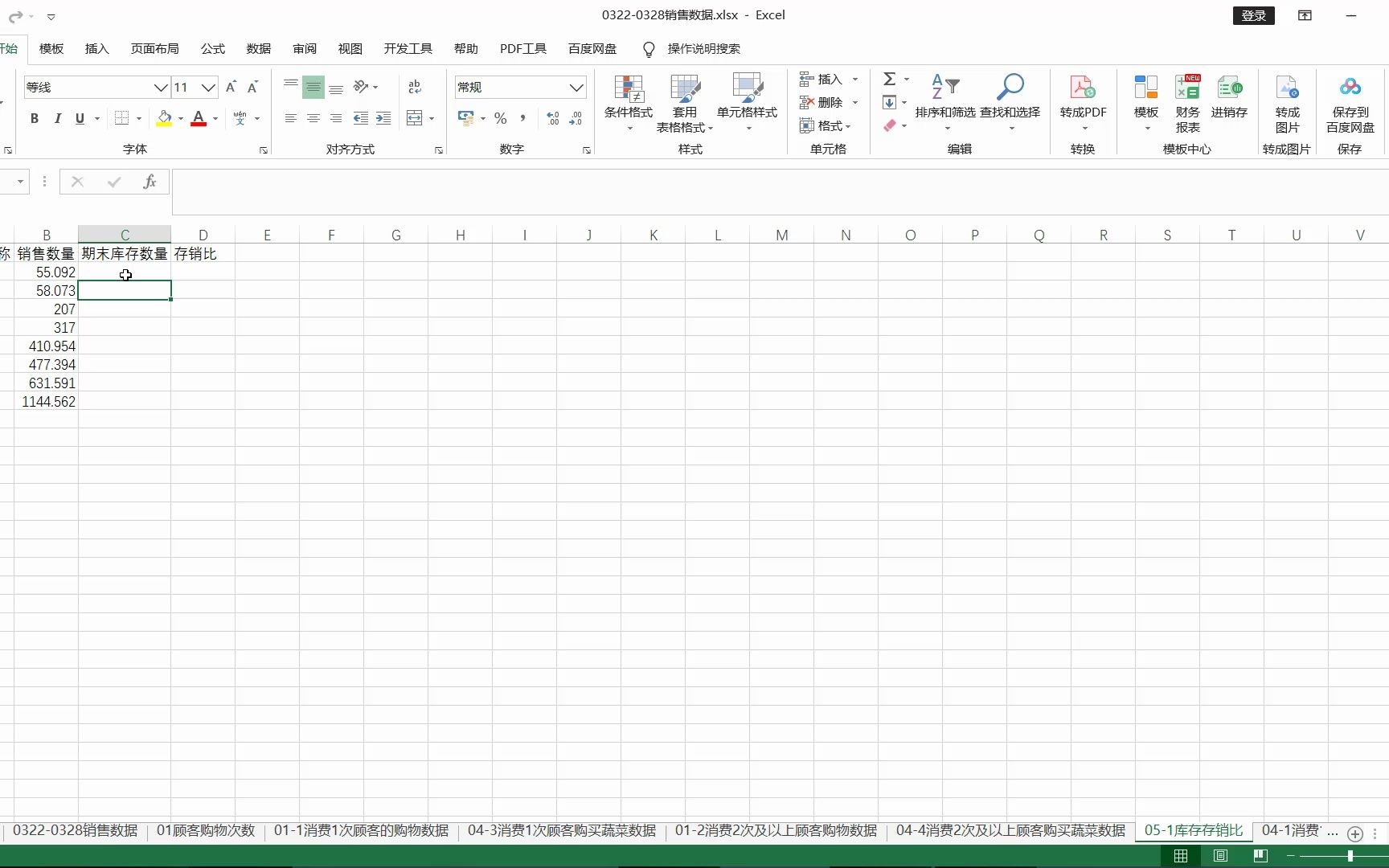Increase indent
Viewport: 1389px width, 868px height.
point(383,118)
